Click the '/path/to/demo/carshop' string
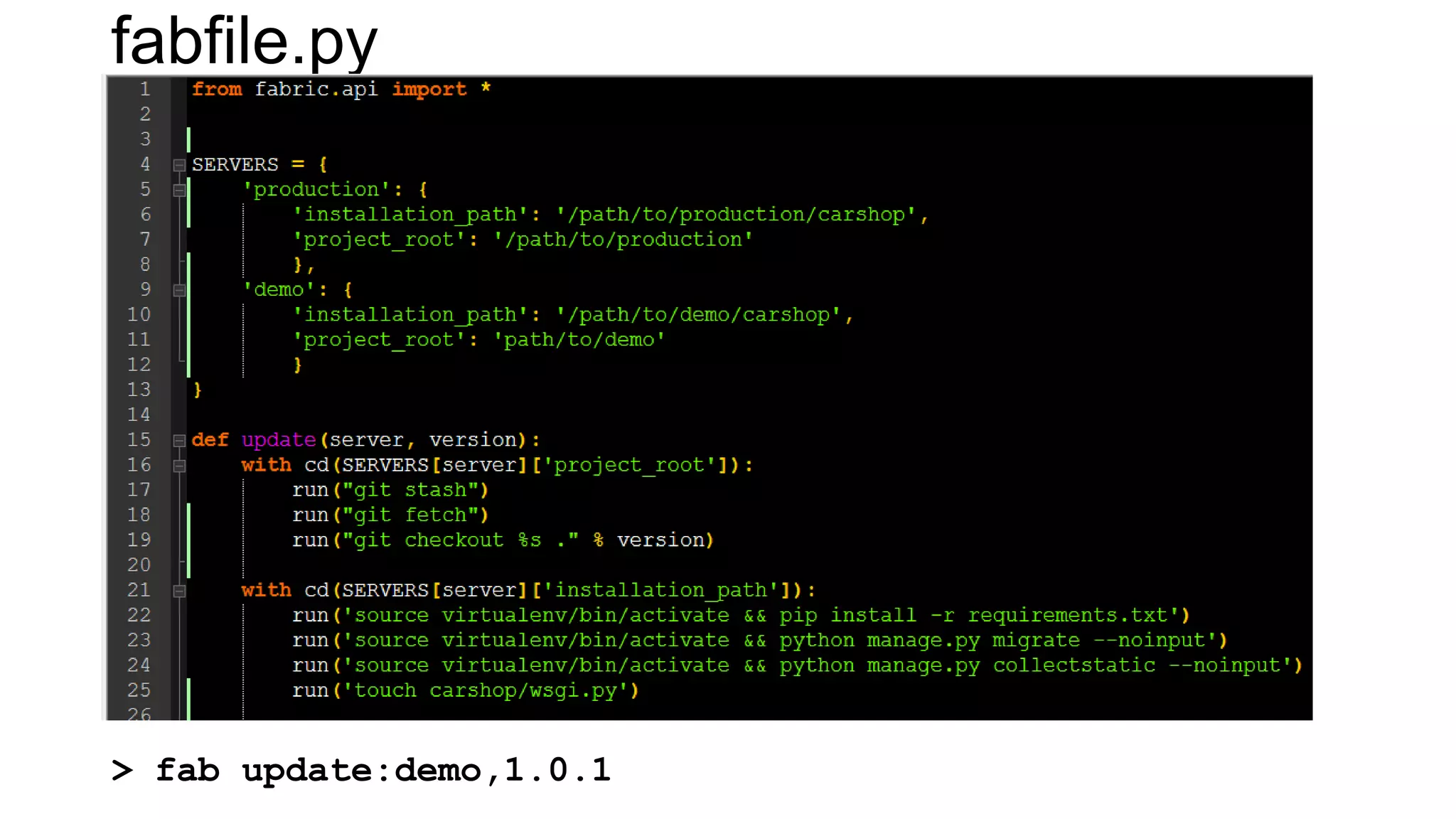Viewport: 1456px width, 819px height. 698,315
